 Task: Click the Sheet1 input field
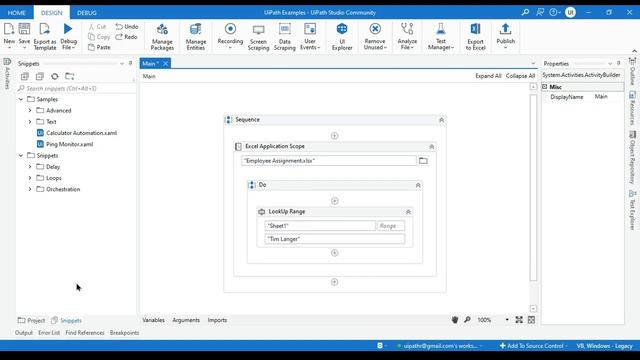[x=320, y=226]
